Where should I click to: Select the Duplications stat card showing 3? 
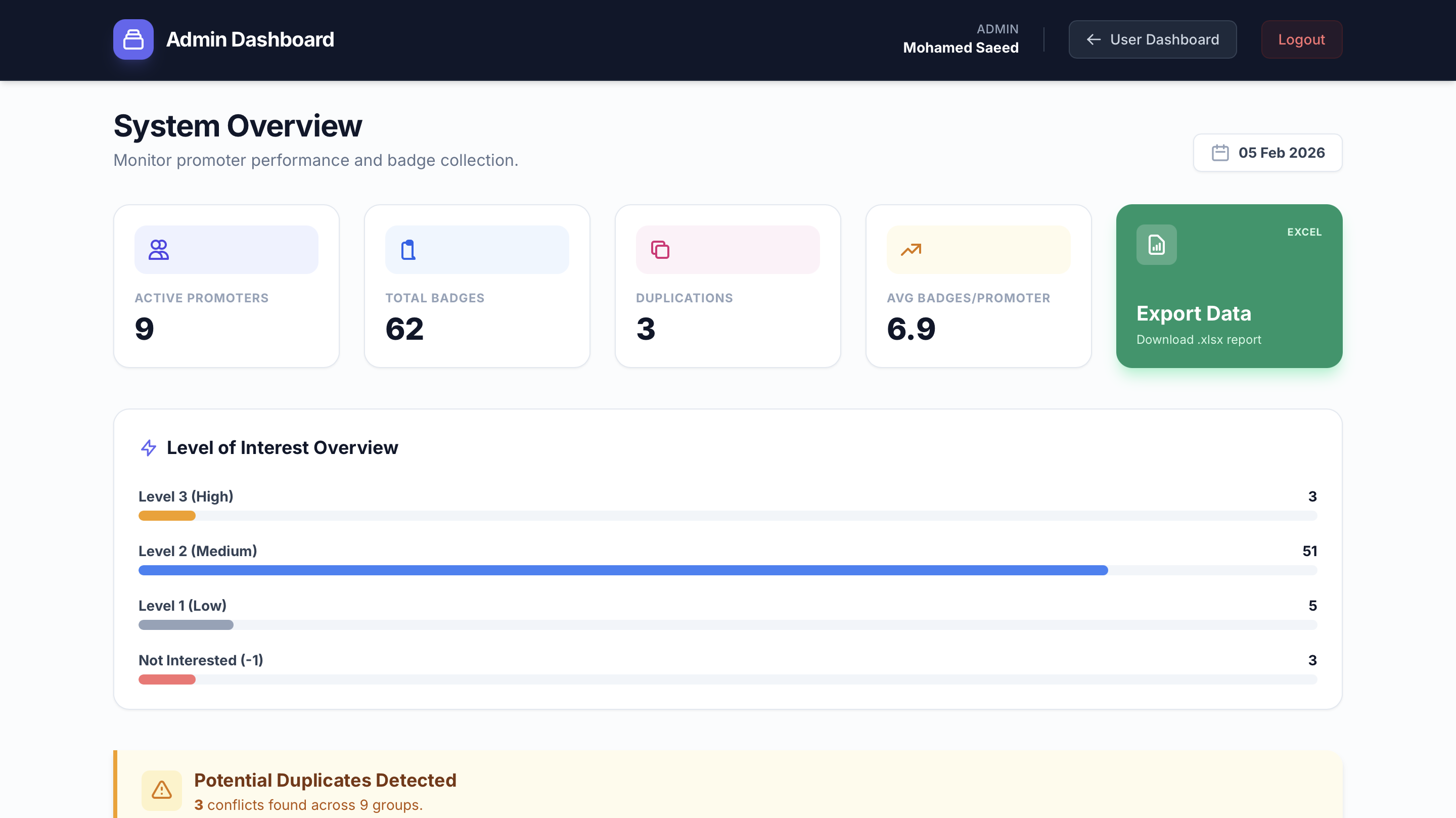[727, 286]
